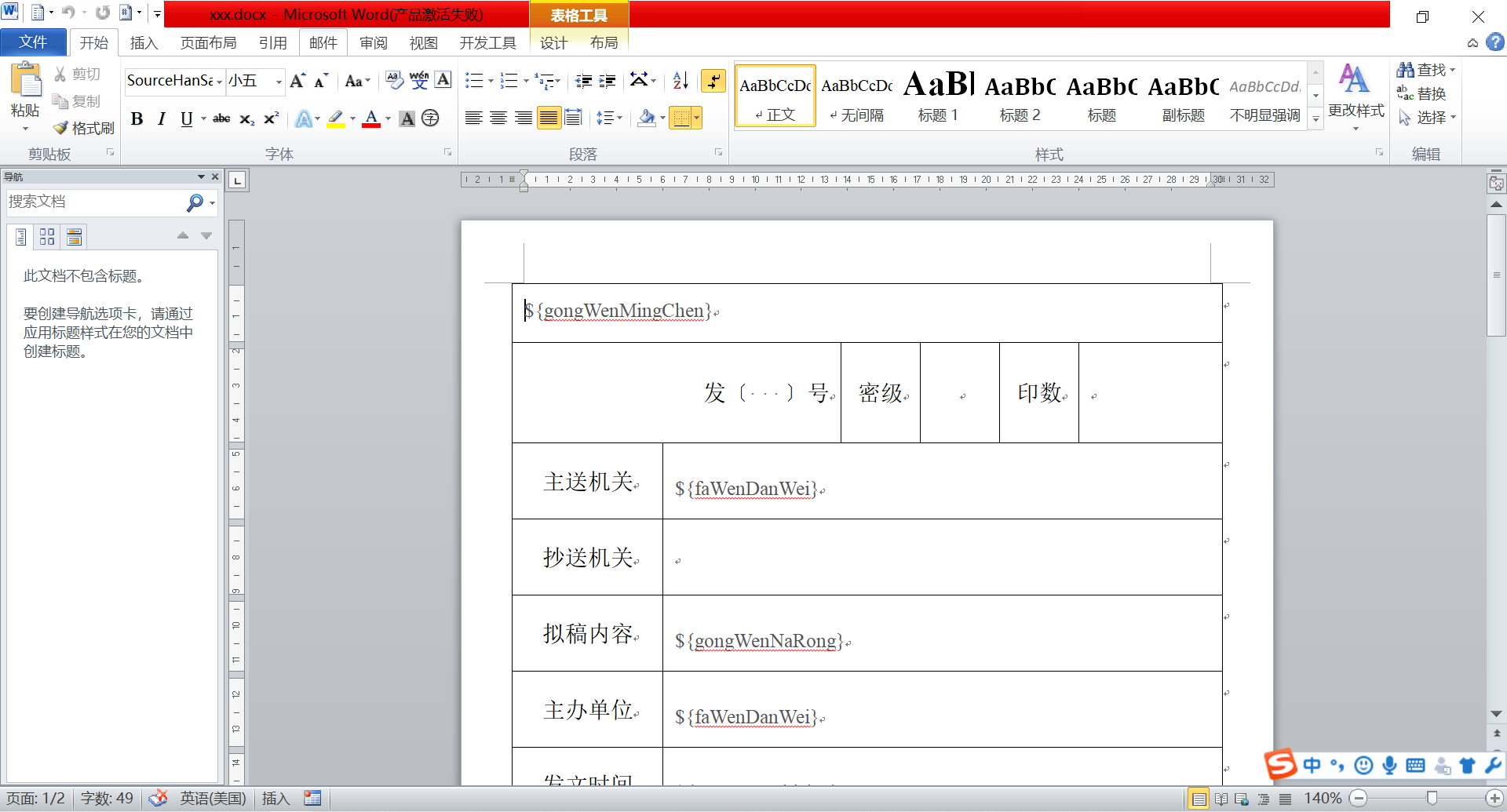Click the Center alignment icon
This screenshot has width=1507, height=812.
click(x=498, y=118)
